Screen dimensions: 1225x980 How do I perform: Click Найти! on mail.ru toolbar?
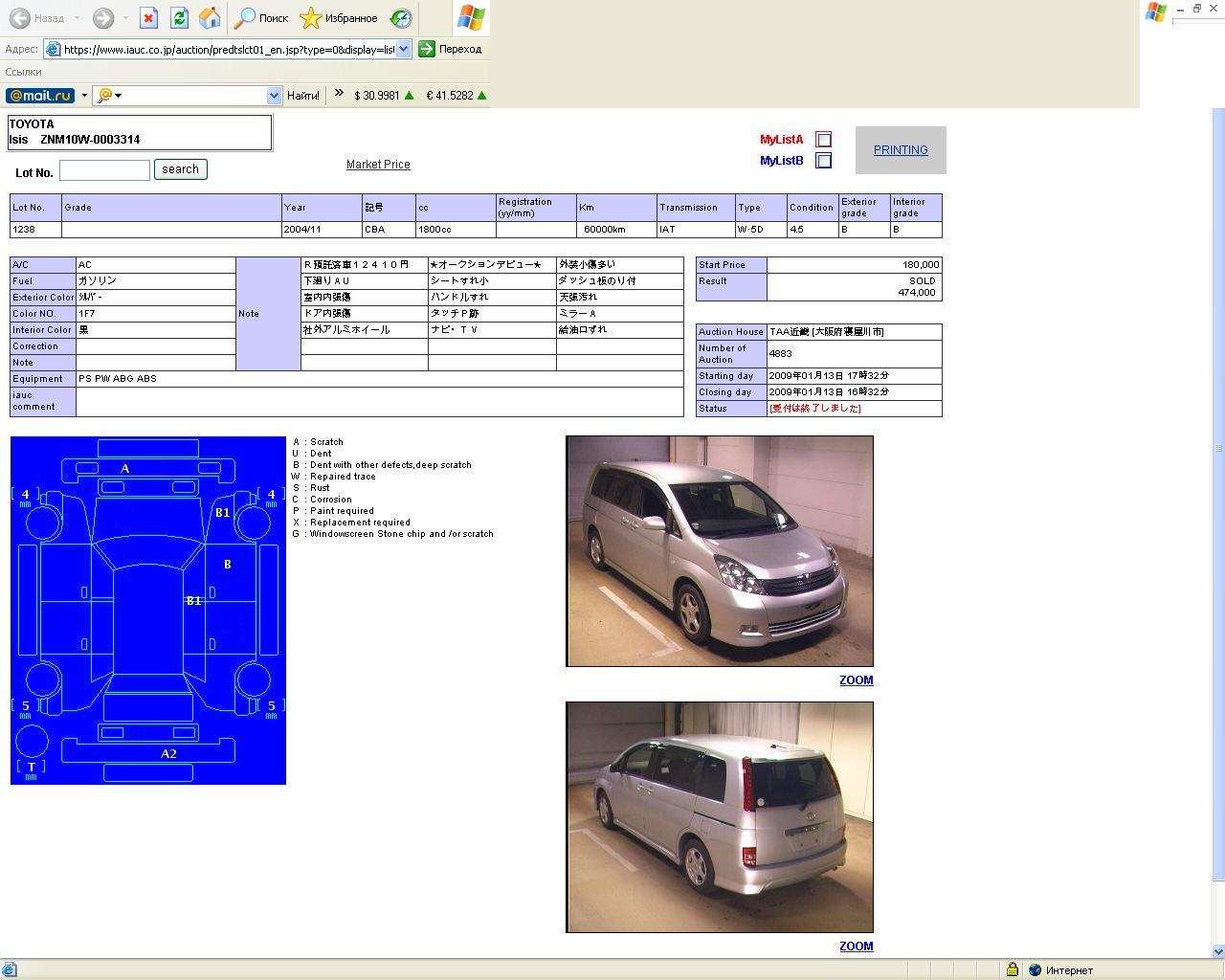point(303,96)
